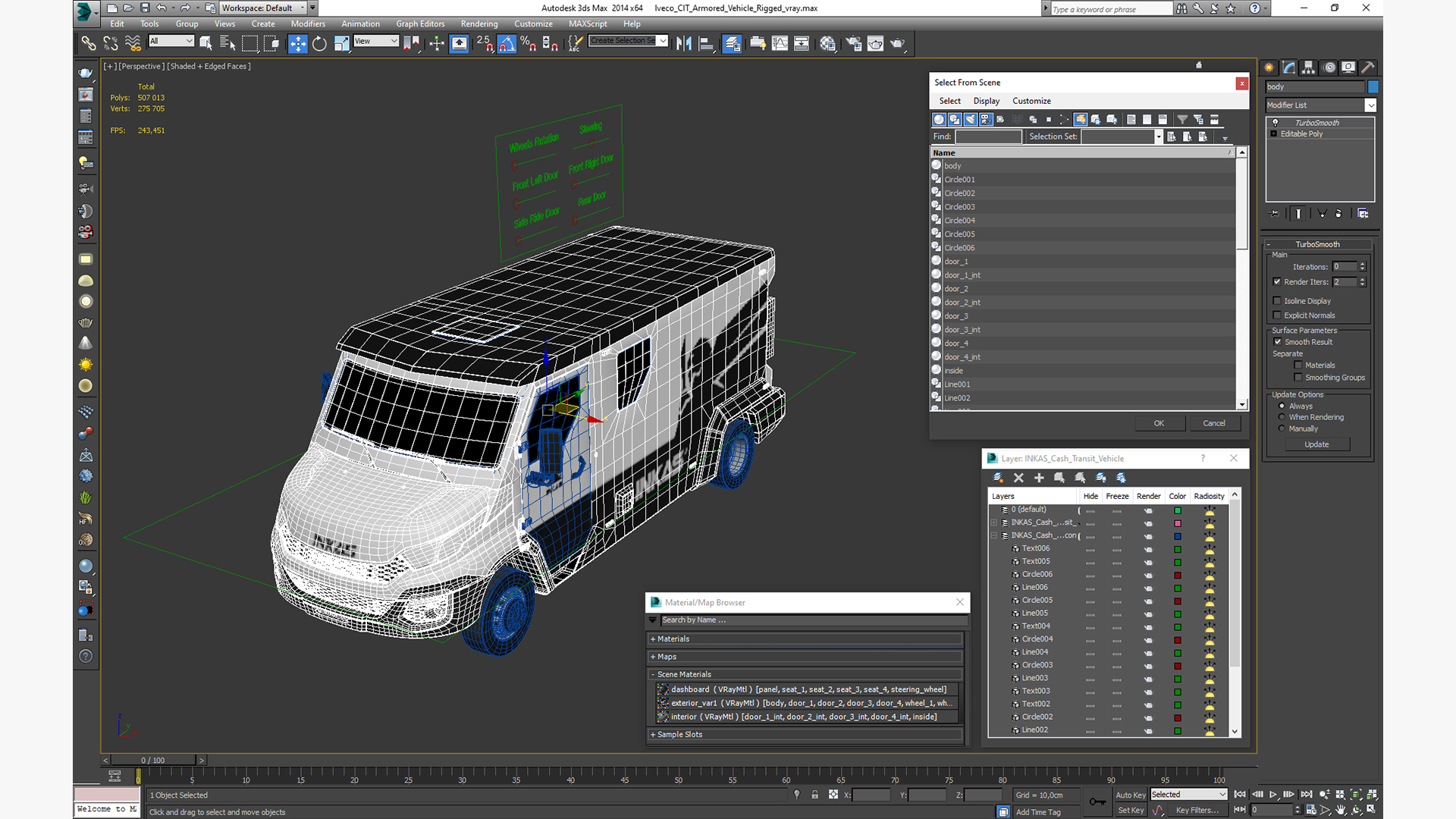1456x819 pixels.
Task: Create new layer in Layer dialog
Action: (998, 478)
